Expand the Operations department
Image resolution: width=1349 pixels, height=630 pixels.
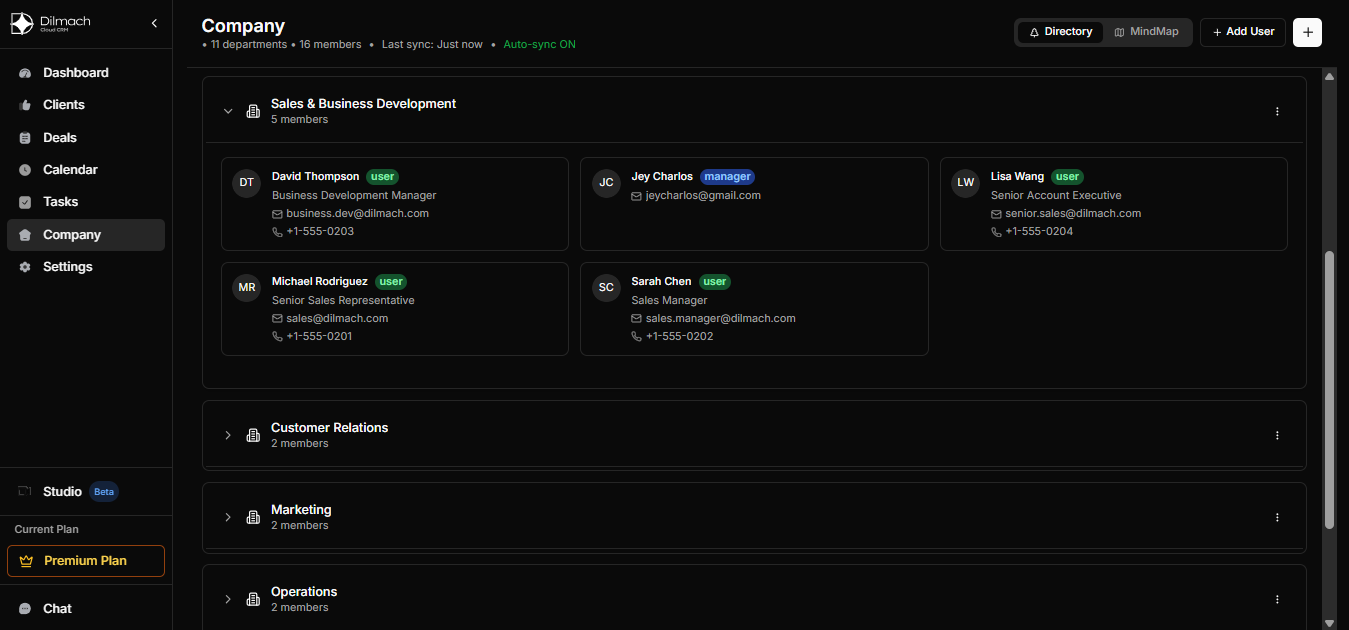228,599
